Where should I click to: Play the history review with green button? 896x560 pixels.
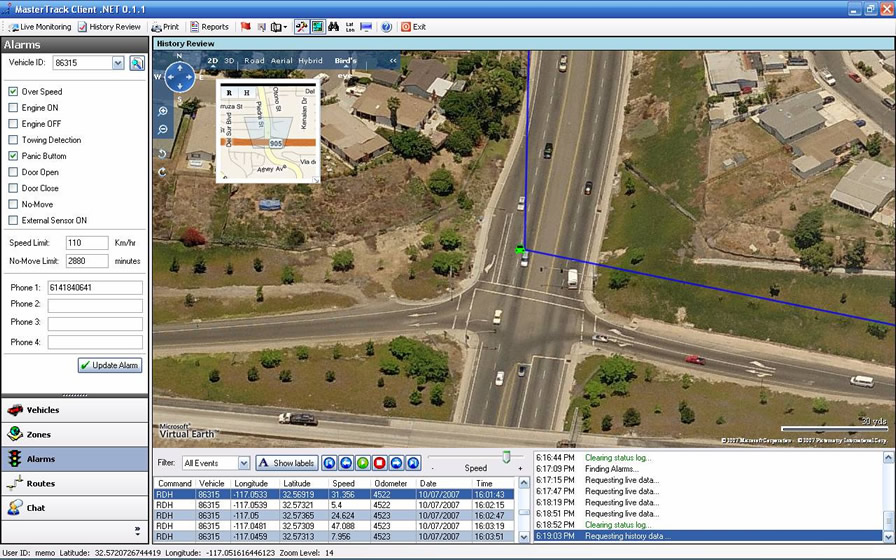click(x=362, y=463)
